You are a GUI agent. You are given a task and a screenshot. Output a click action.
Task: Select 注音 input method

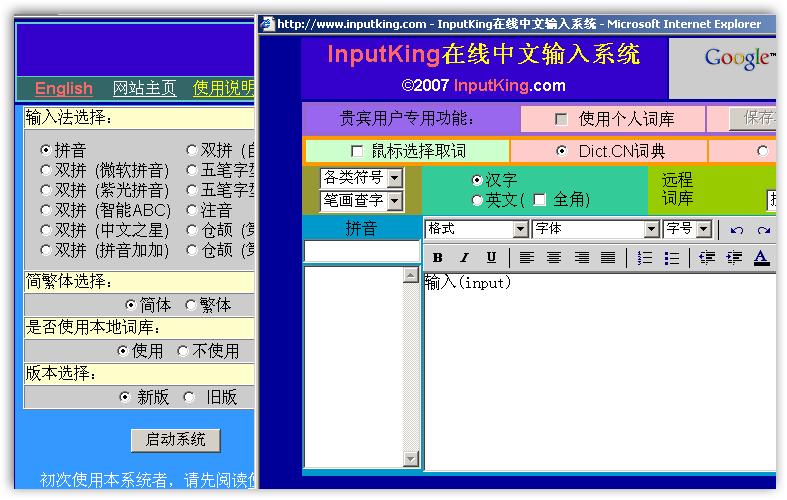coord(192,210)
